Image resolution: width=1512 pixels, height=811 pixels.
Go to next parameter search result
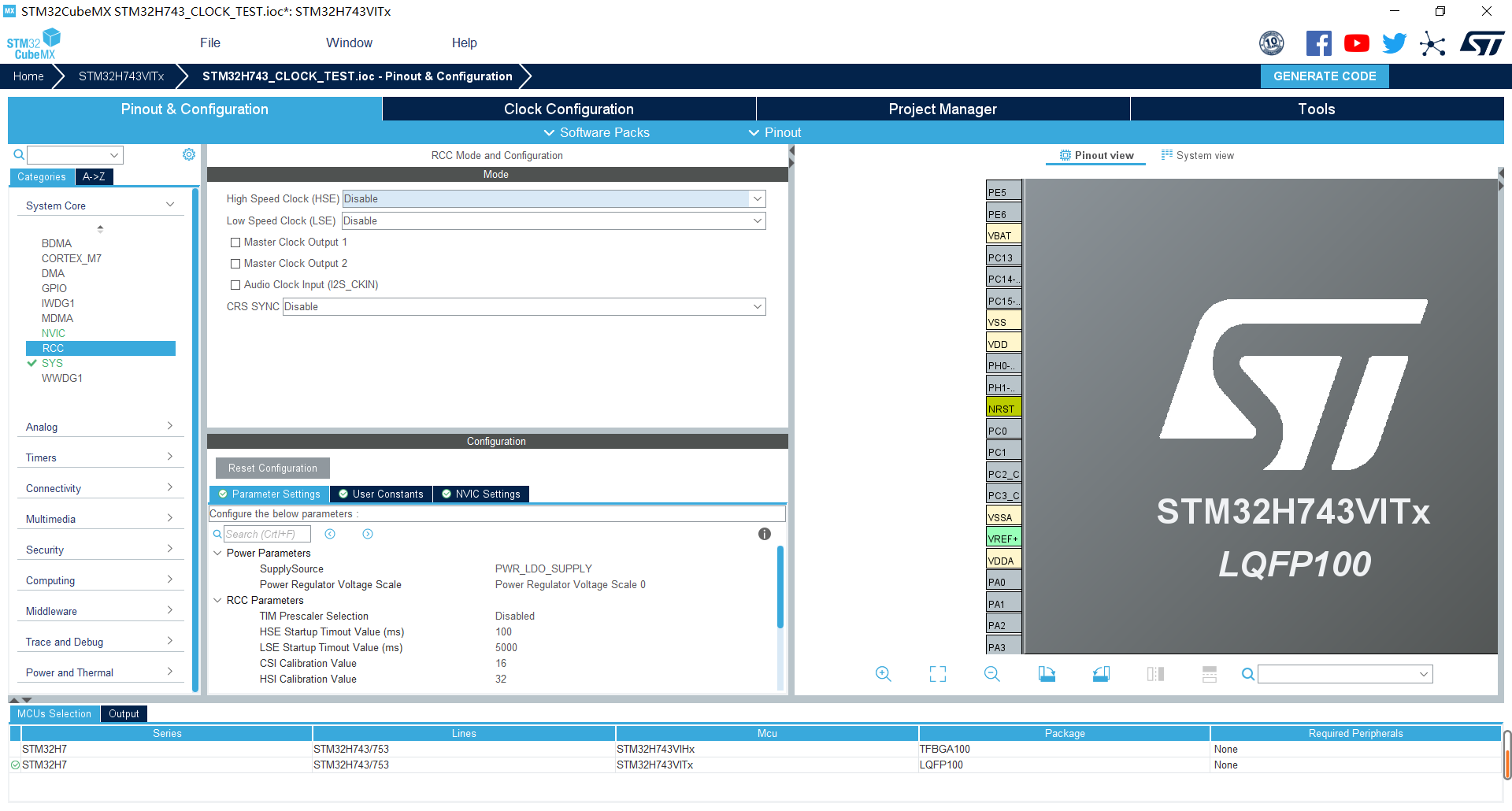tap(368, 534)
